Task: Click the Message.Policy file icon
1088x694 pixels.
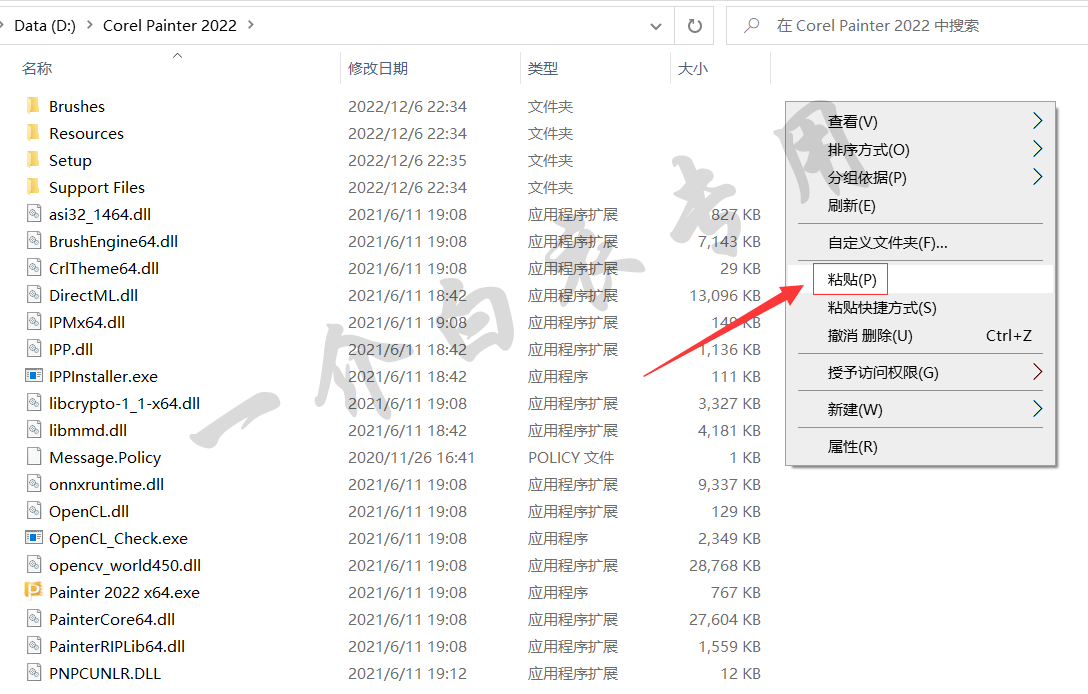Action: [x=33, y=457]
